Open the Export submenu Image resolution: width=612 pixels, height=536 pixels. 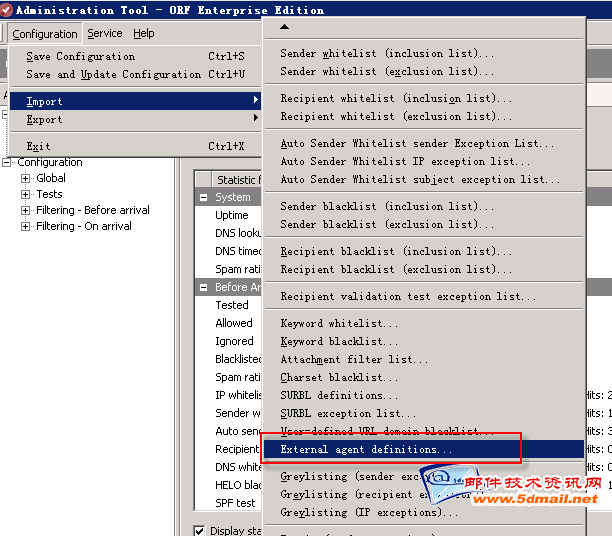click(x=135, y=119)
